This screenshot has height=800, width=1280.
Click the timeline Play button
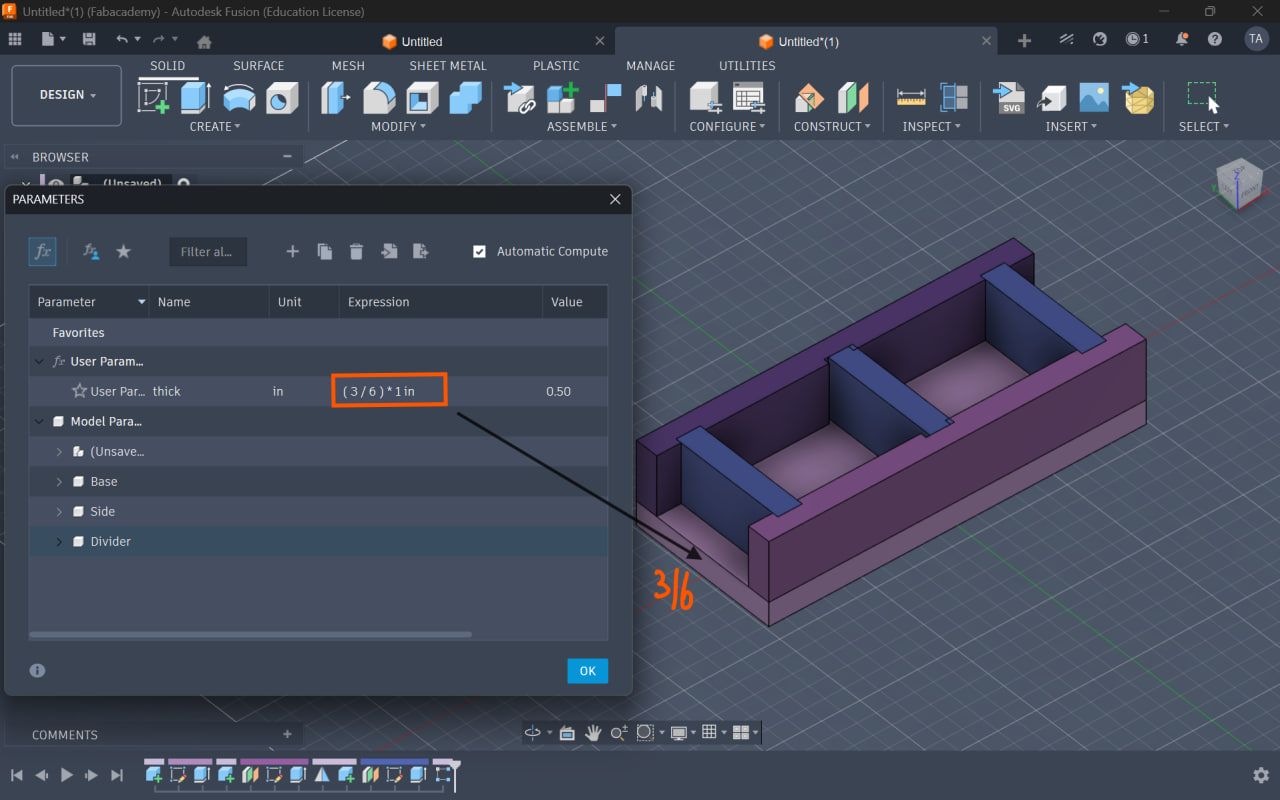[x=67, y=775]
